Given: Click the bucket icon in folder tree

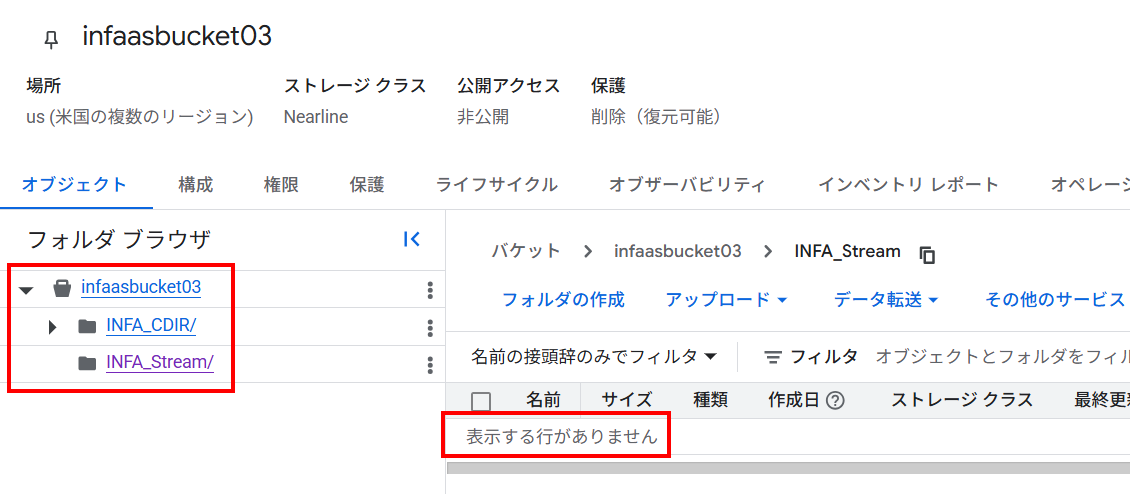Looking at the screenshot, I should click(x=63, y=288).
